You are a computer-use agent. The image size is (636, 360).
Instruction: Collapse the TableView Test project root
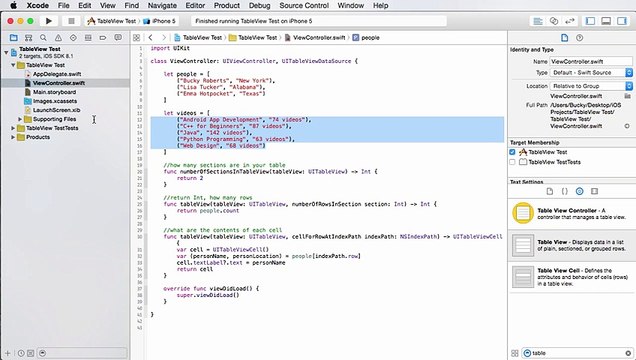[x=6, y=52]
